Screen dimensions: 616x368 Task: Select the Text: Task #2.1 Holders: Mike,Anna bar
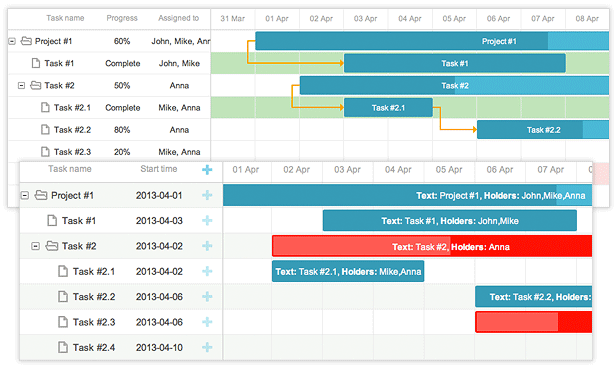348,271
